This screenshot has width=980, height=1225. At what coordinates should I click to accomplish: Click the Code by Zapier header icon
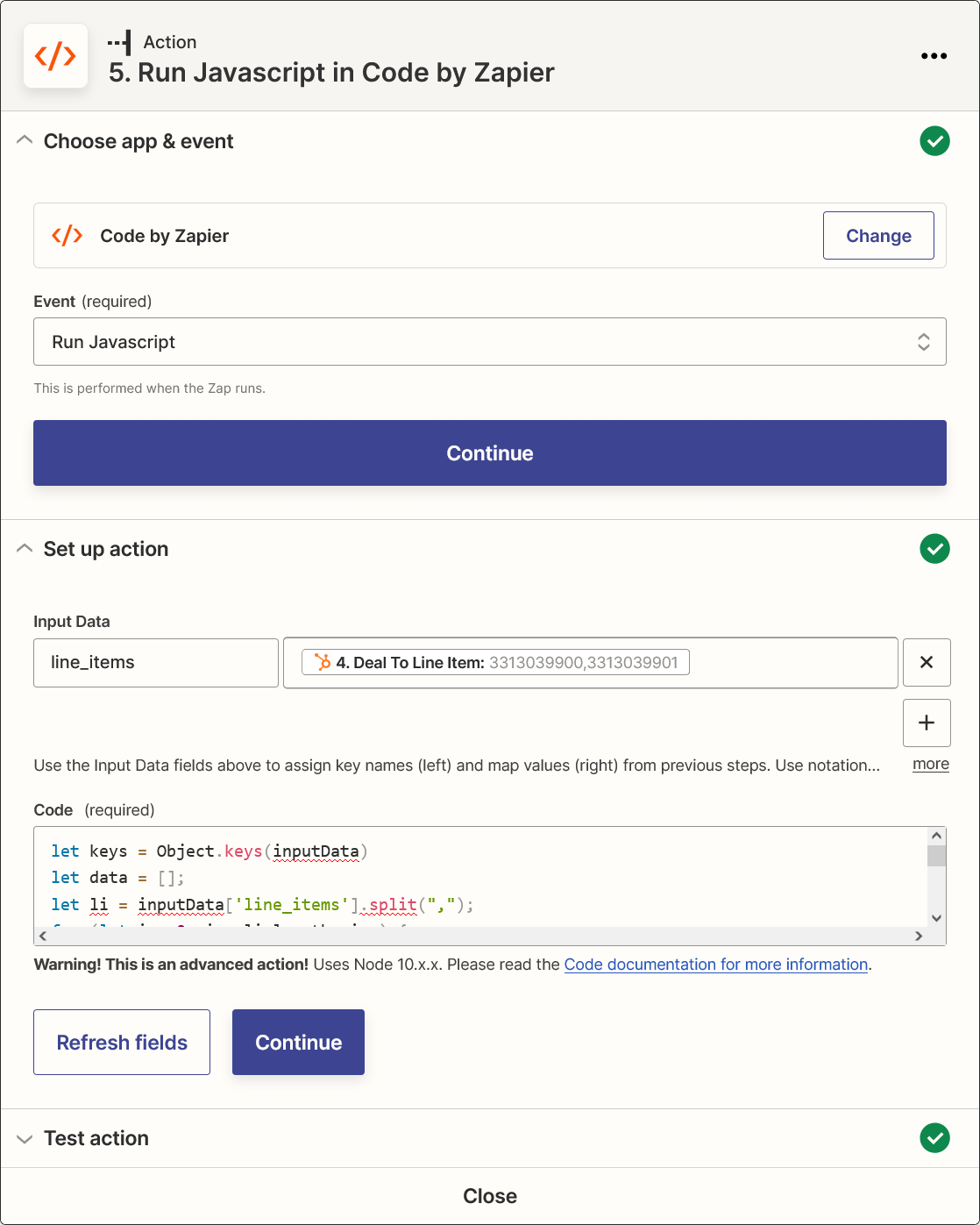pyautogui.click(x=55, y=56)
